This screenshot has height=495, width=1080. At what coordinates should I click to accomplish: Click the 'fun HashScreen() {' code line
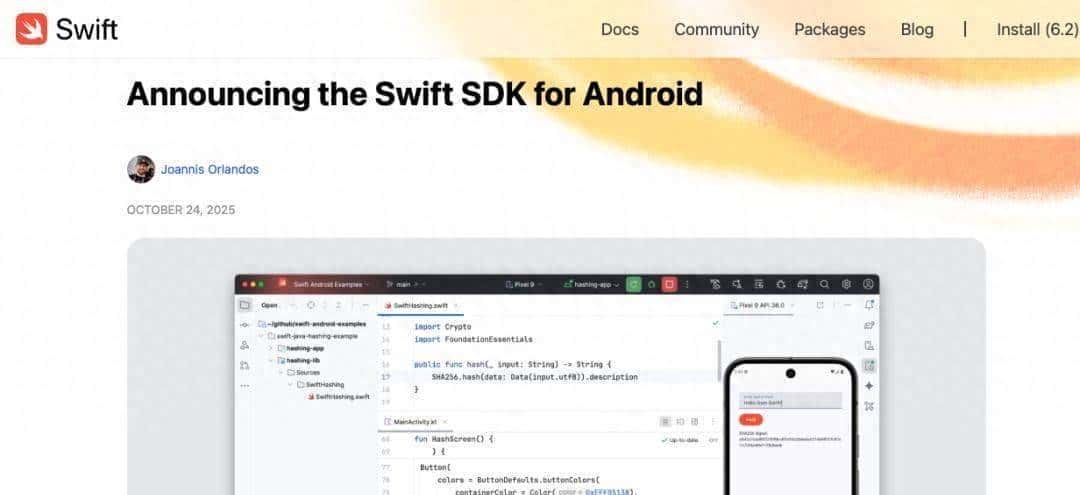(x=454, y=439)
